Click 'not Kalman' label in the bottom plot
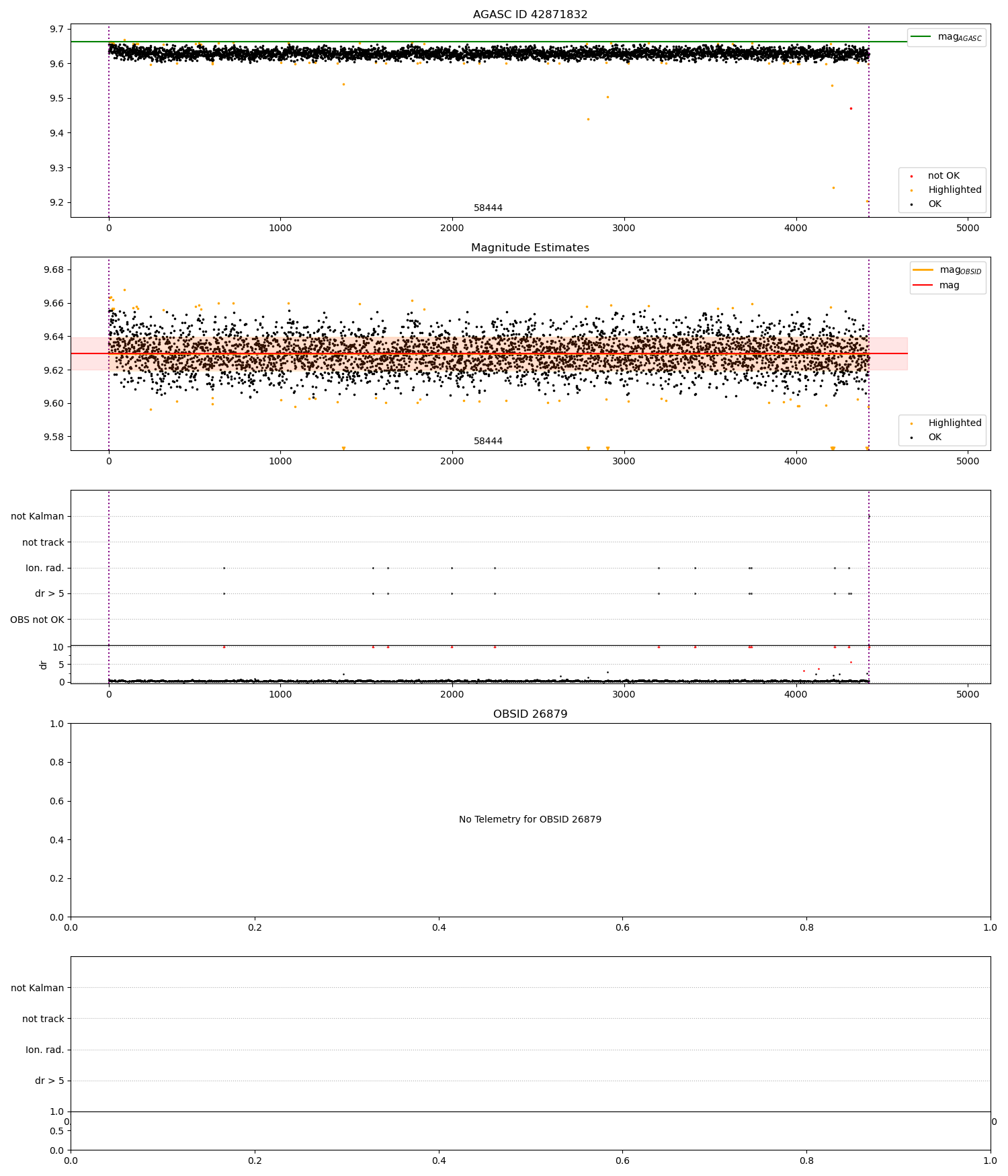The image size is (1008, 1176). [38, 988]
